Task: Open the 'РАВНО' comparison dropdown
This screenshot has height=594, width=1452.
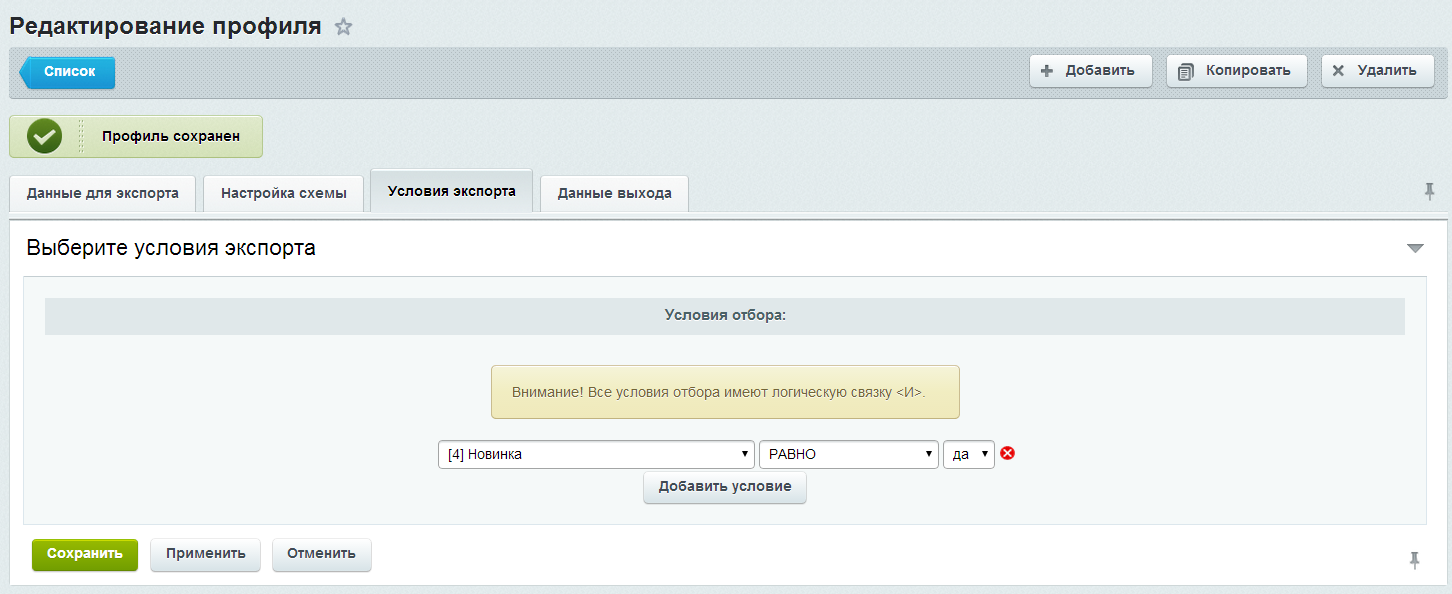Action: point(848,455)
